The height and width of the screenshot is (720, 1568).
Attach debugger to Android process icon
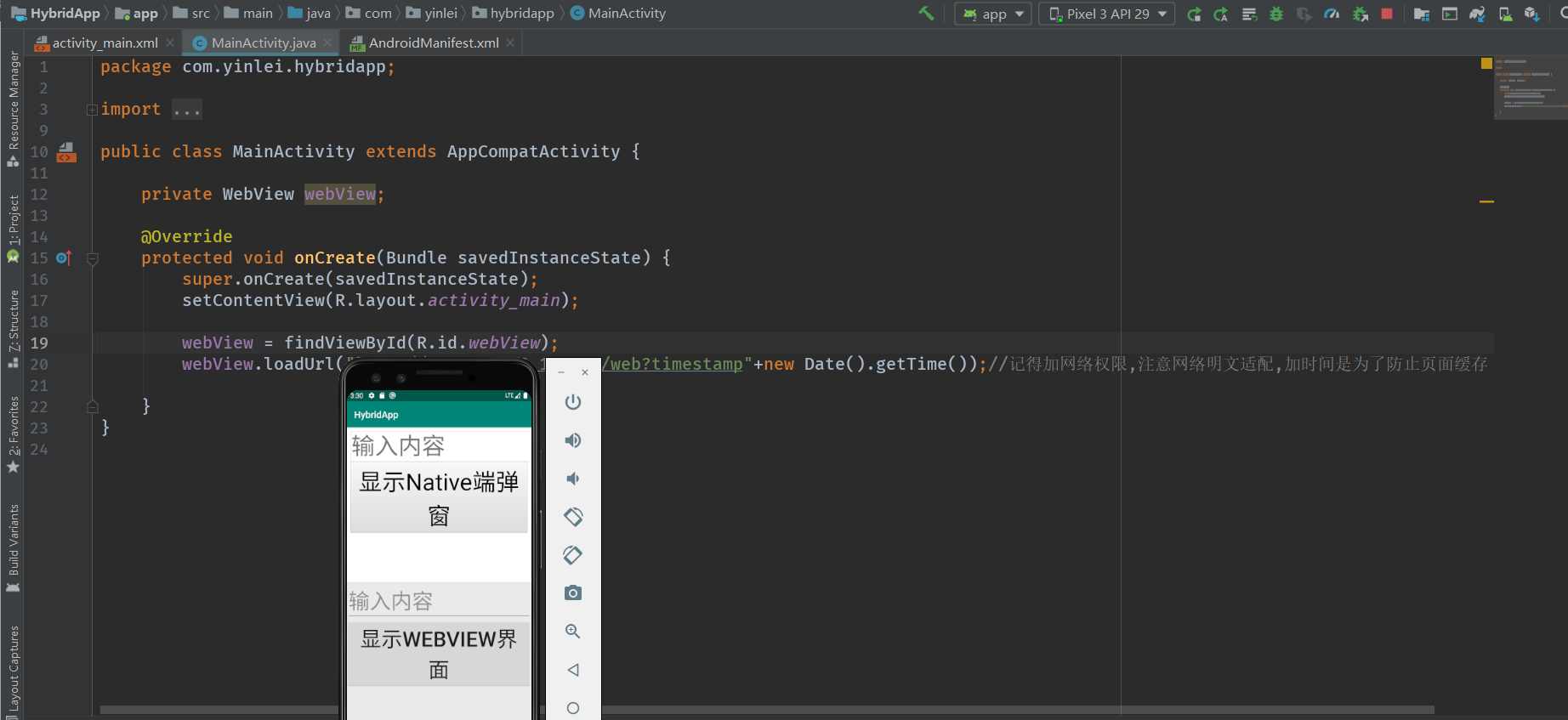(x=1360, y=14)
